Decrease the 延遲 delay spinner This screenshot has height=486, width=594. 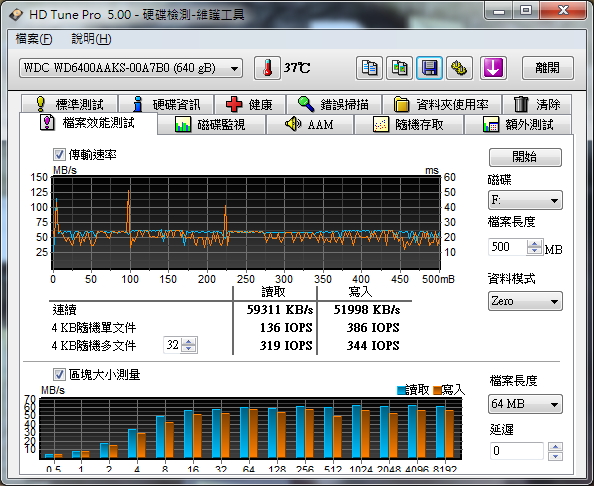[555, 456]
